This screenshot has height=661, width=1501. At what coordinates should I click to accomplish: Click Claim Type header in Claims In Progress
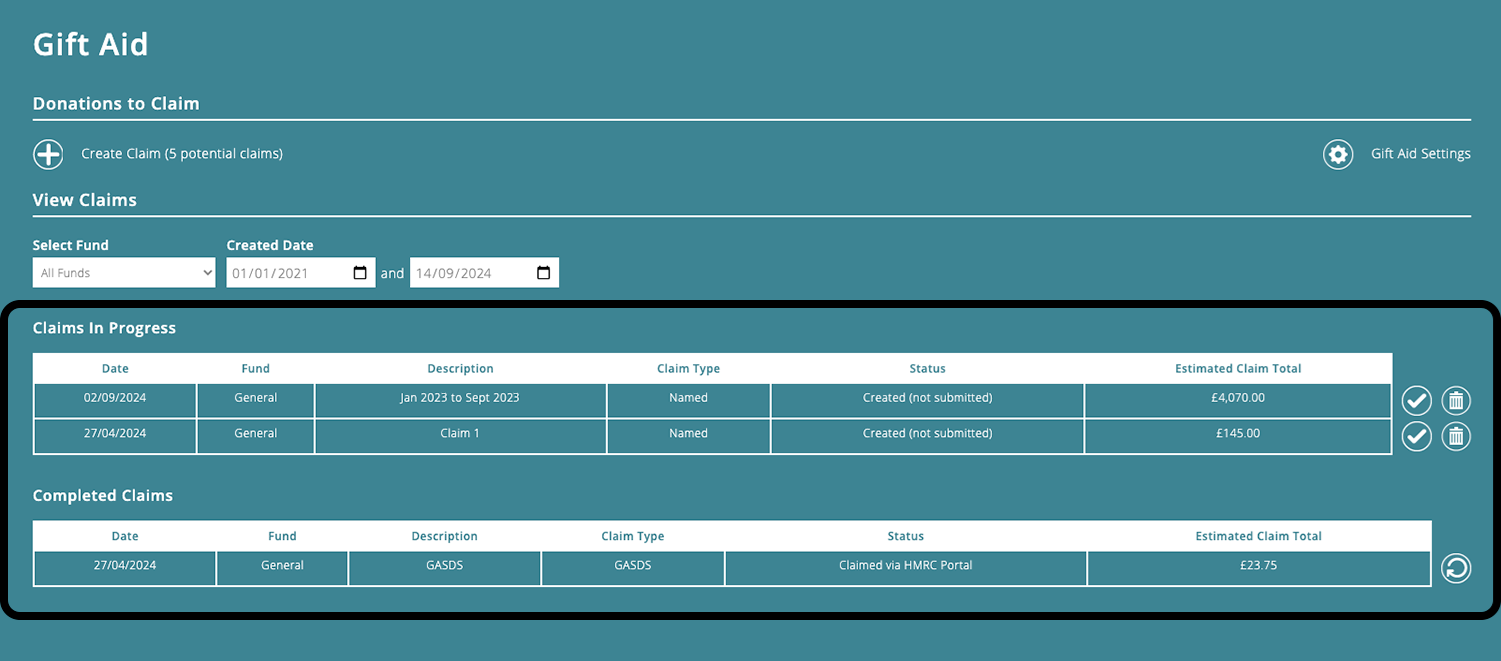pyautogui.click(x=688, y=369)
